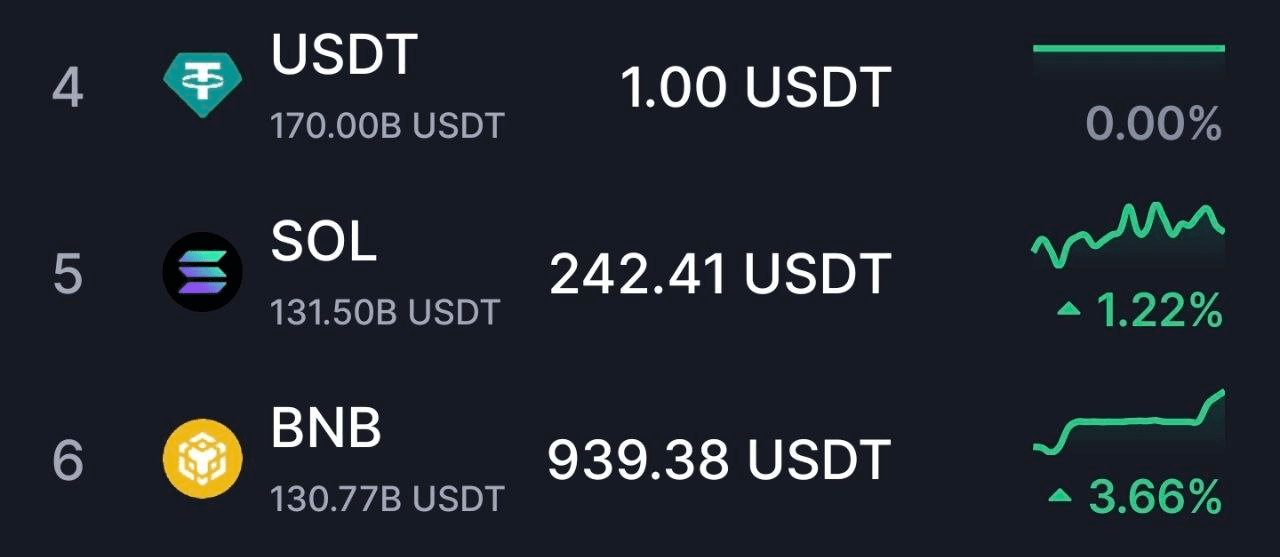Tap the 3.66% change value
The height and width of the screenshot is (557, 1280).
pyautogui.click(x=1155, y=496)
